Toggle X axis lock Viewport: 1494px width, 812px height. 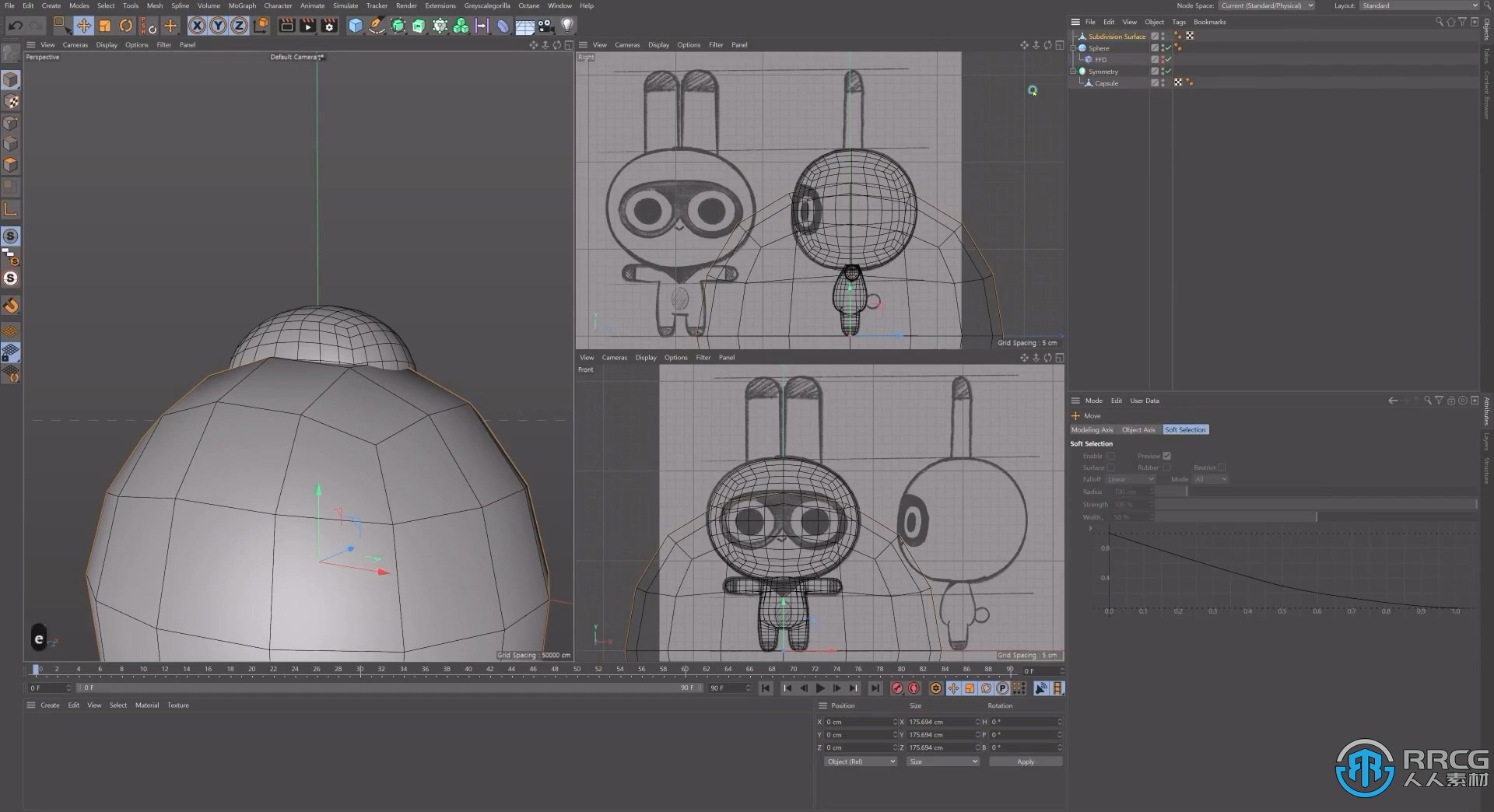coord(197,26)
